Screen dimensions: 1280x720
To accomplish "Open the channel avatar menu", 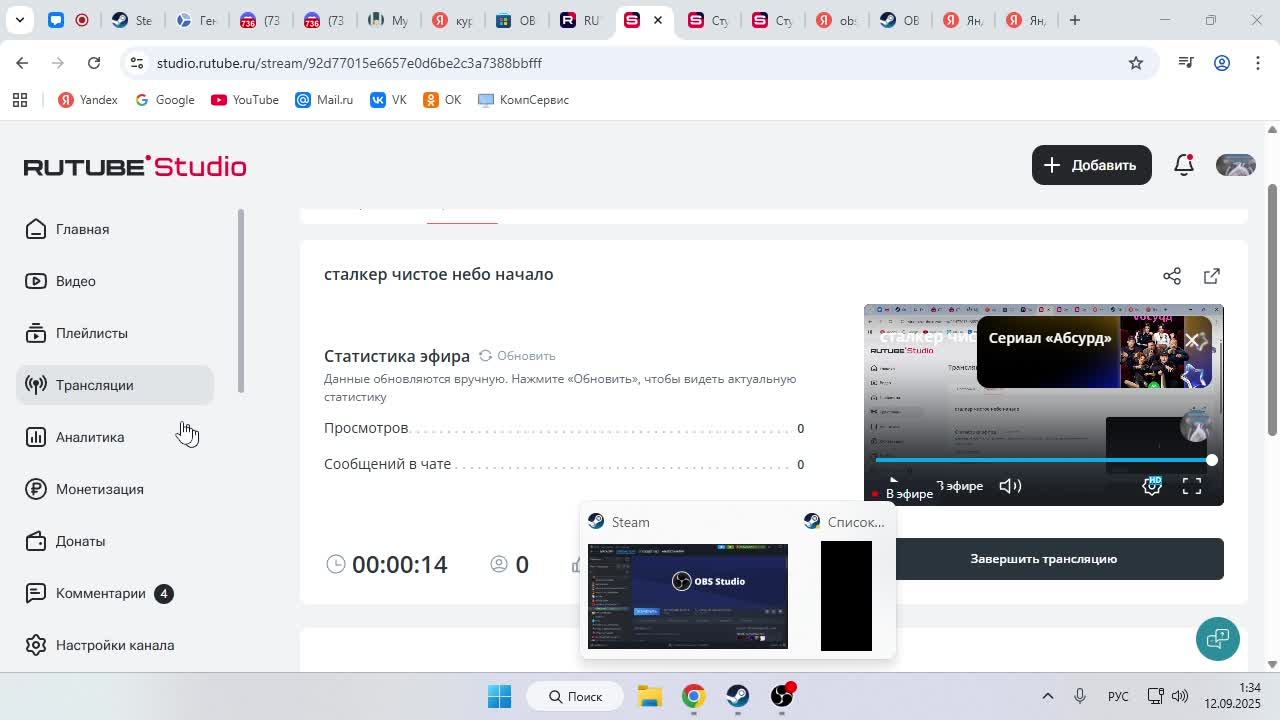I will point(1236,165).
